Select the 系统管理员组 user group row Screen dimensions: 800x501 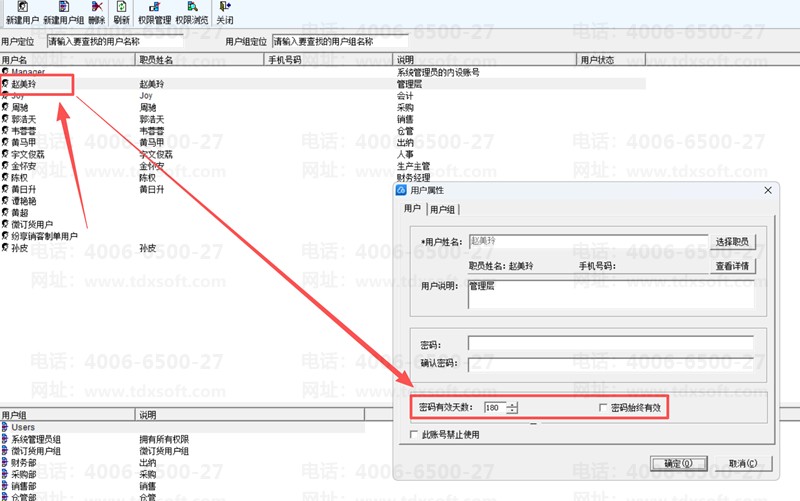click(36, 439)
